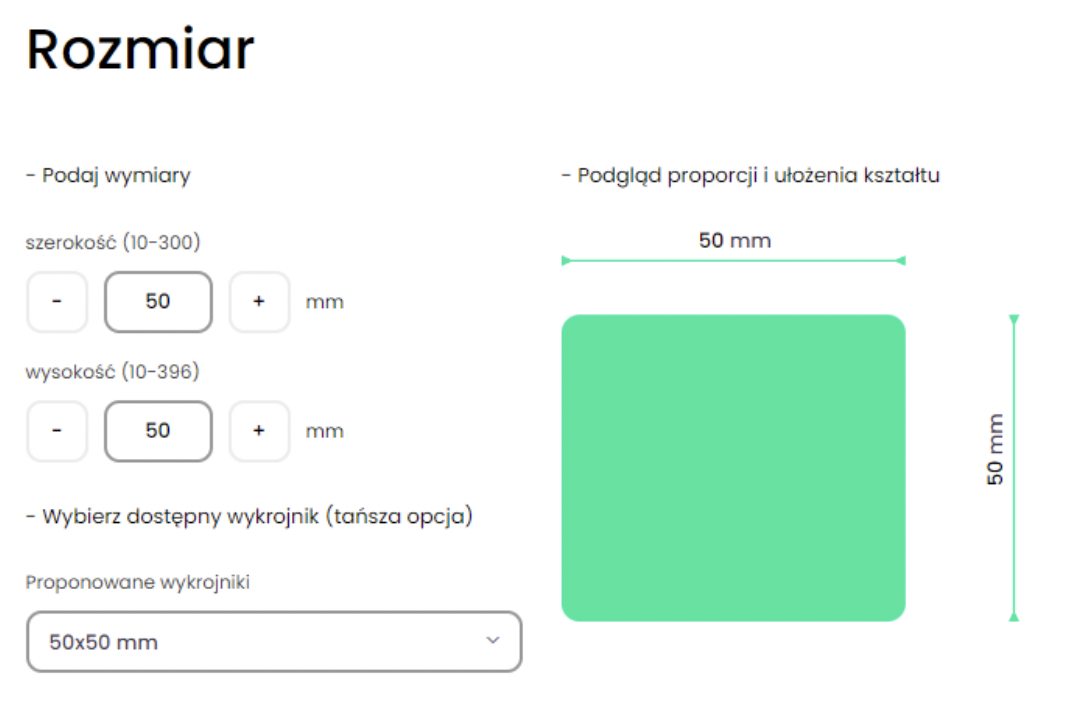1072x702 pixels.
Task: Increase width with the plus button
Action: click(259, 301)
